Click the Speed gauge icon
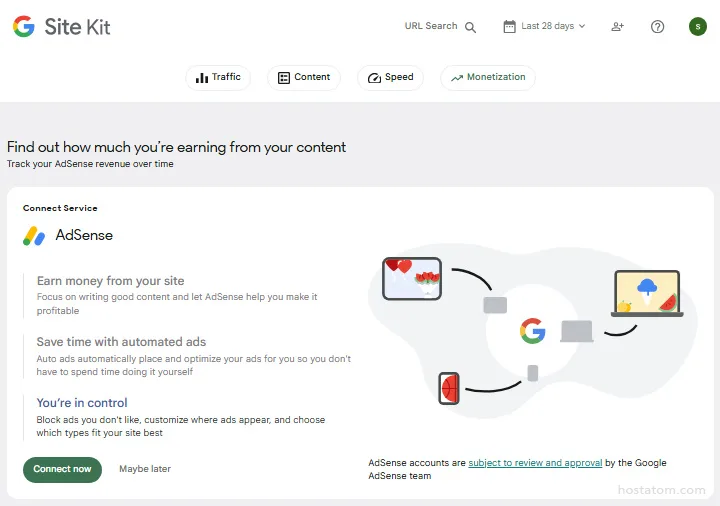This screenshot has height=506, width=720. (374, 78)
